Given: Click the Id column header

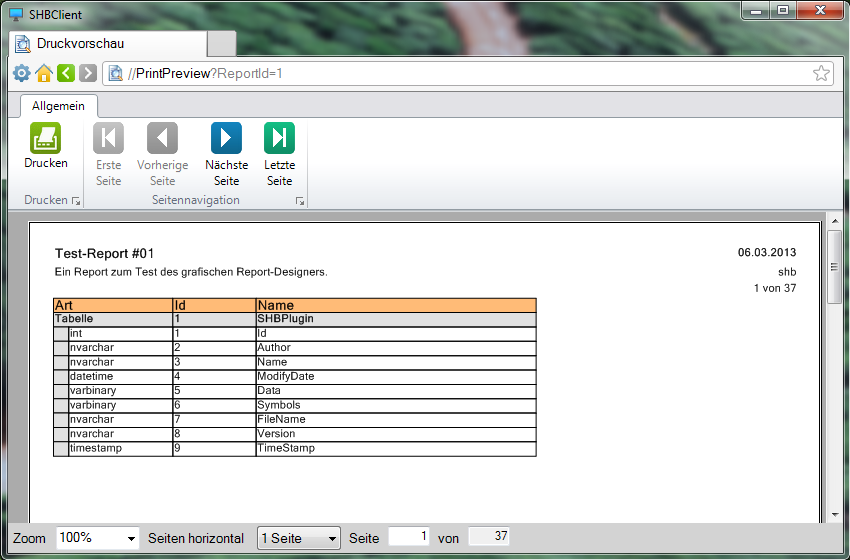Looking at the screenshot, I should click(x=214, y=305).
